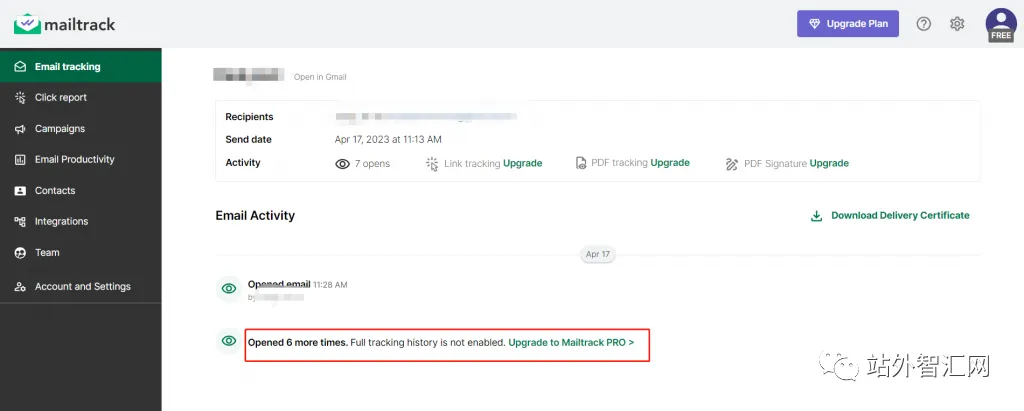Screen dimensions: 1024x411
Task: Open the Contacts card icon
Action: 20,191
